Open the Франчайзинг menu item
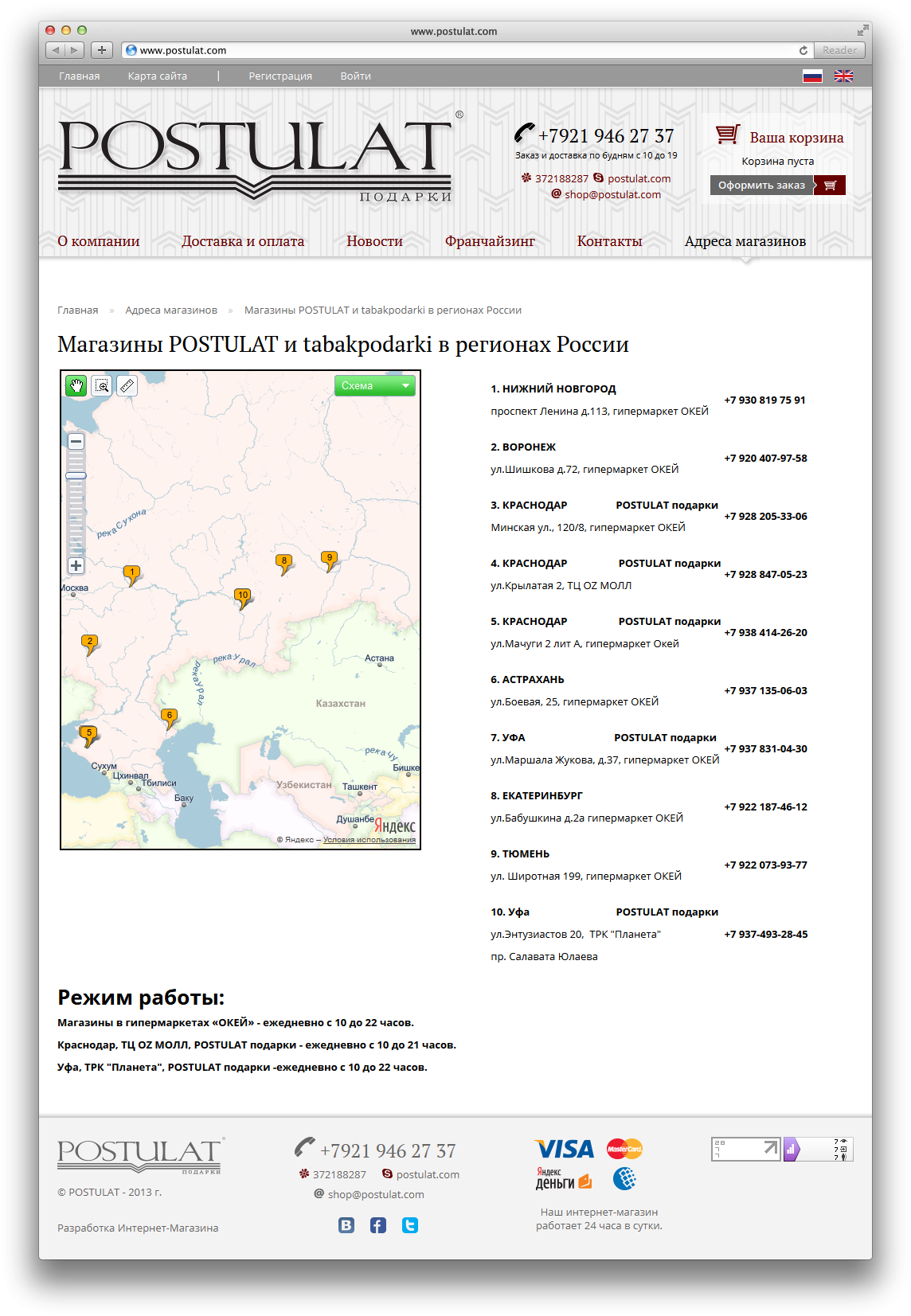Image resolution: width=911 pixels, height=1316 pixels. 490,241
